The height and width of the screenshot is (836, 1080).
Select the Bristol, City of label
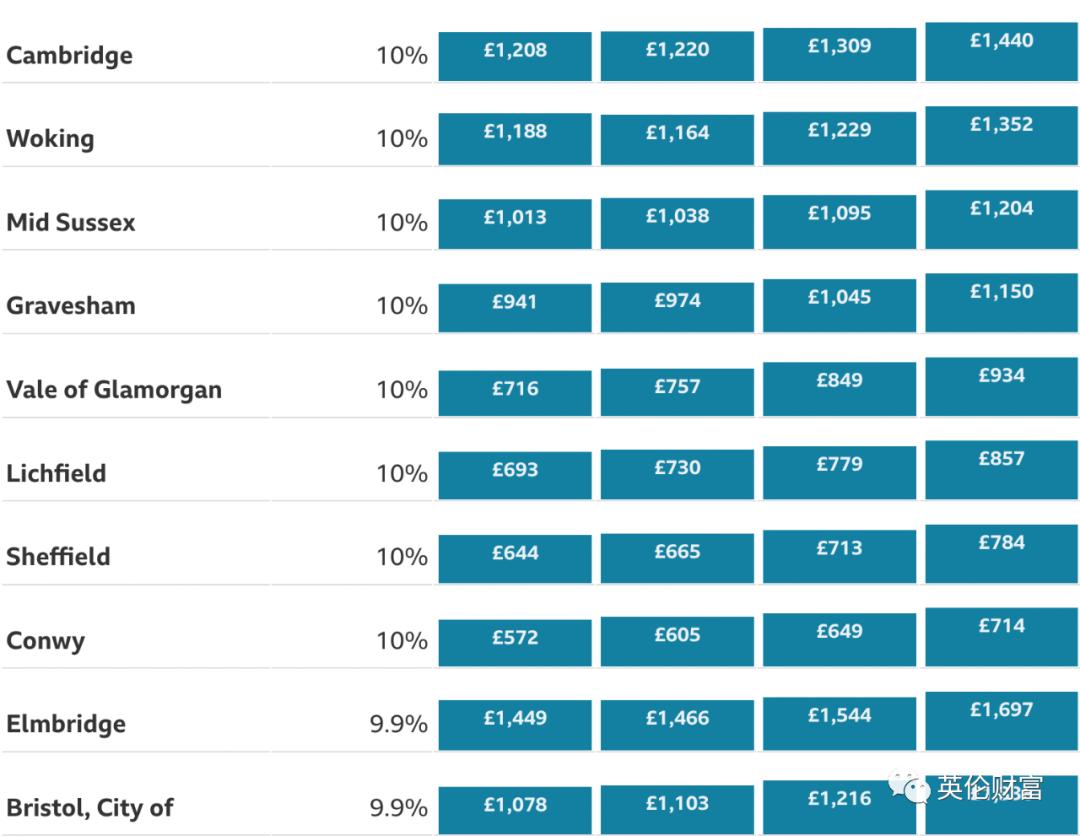(90, 807)
